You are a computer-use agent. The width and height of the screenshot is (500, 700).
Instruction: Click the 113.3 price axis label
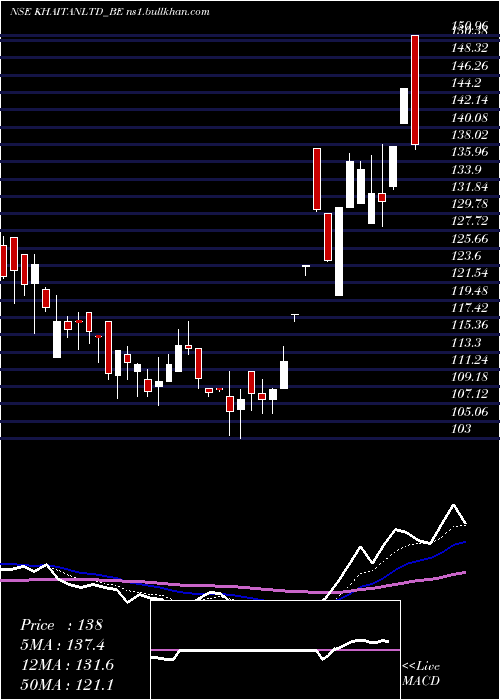[467, 342]
